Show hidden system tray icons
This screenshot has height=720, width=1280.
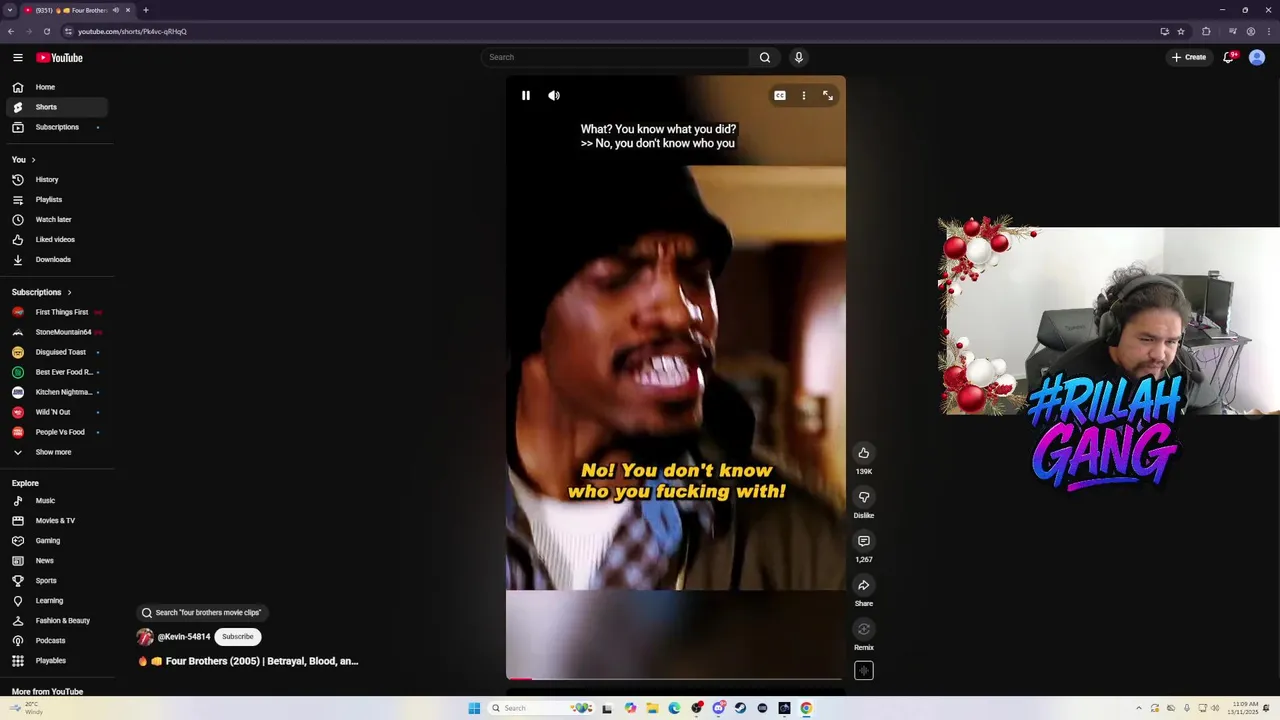point(1138,708)
